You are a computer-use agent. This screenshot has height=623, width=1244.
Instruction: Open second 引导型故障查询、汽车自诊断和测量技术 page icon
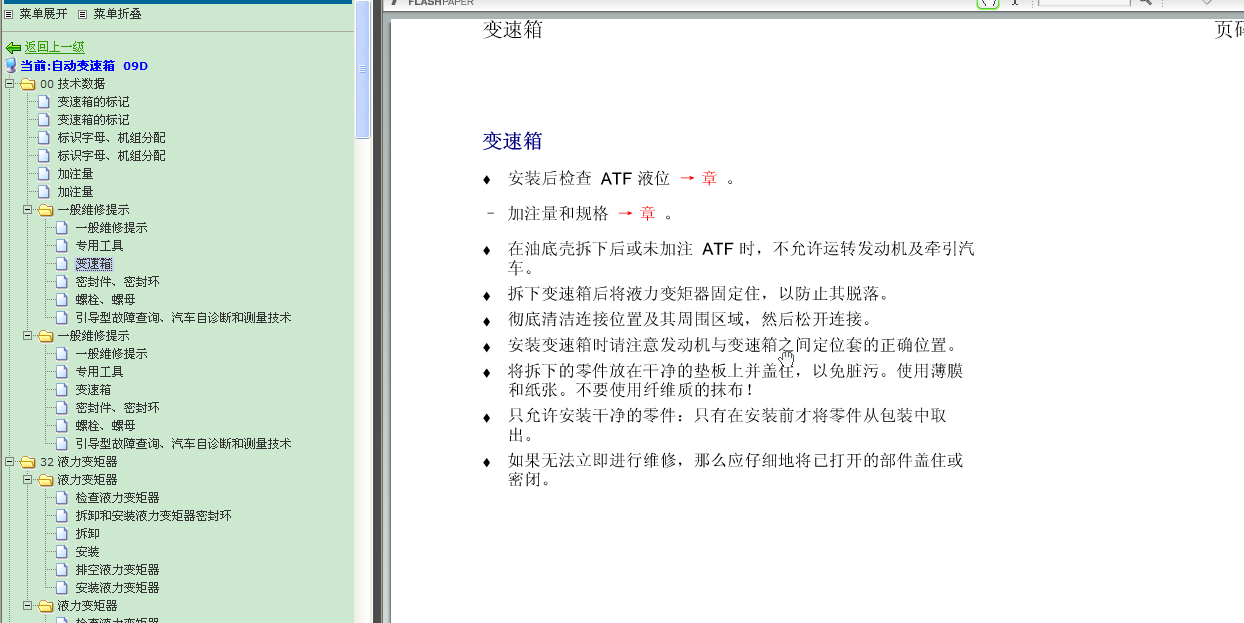click(x=62, y=444)
